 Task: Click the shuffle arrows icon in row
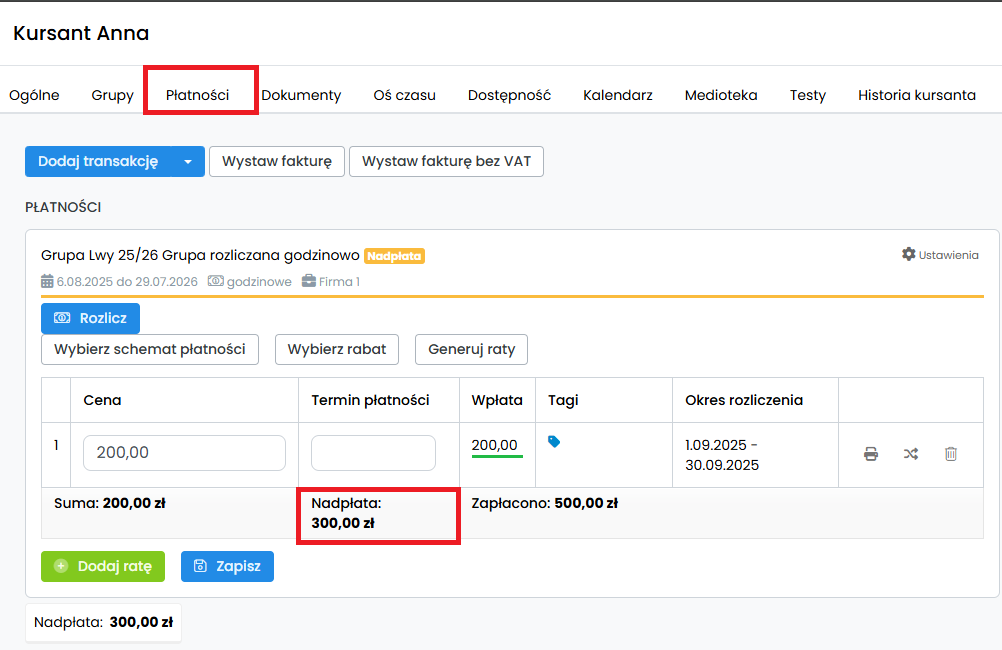(911, 454)
